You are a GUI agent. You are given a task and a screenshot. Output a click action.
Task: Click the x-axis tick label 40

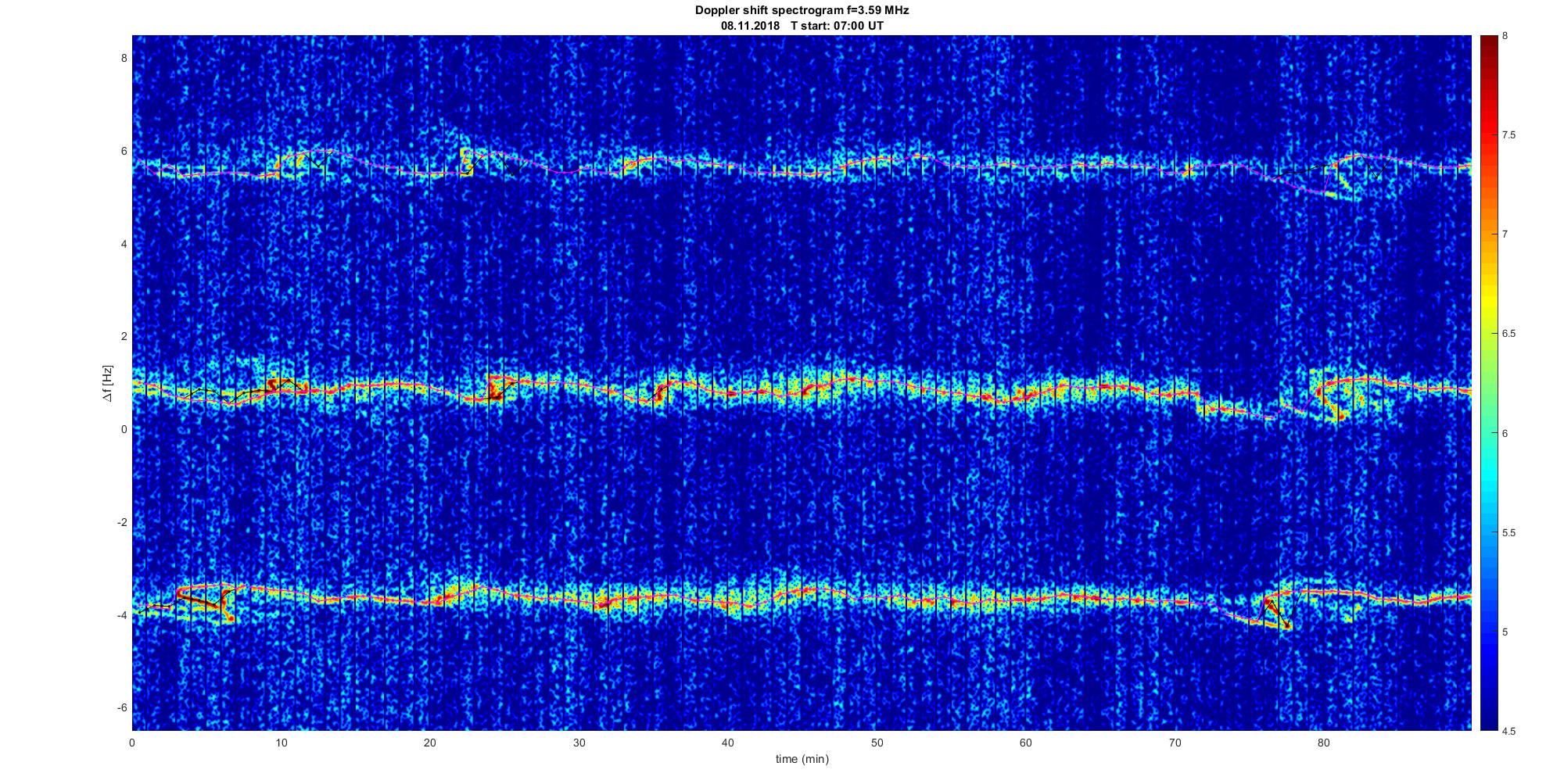coord(728,742)
